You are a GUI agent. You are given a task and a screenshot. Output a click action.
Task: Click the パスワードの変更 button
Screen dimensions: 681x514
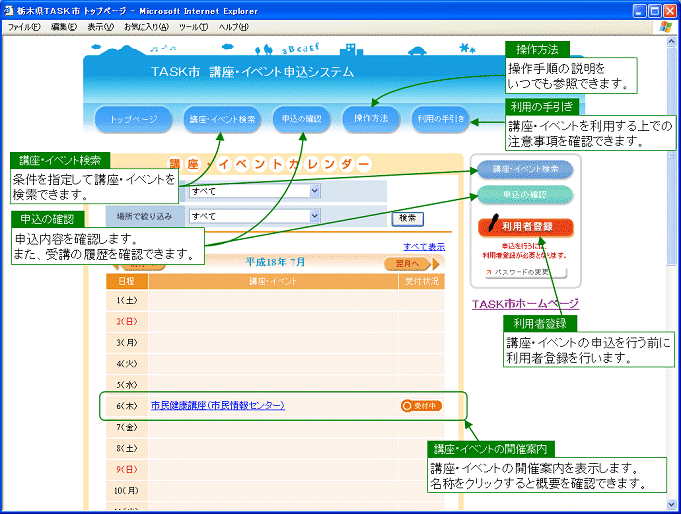pos(526,272)
